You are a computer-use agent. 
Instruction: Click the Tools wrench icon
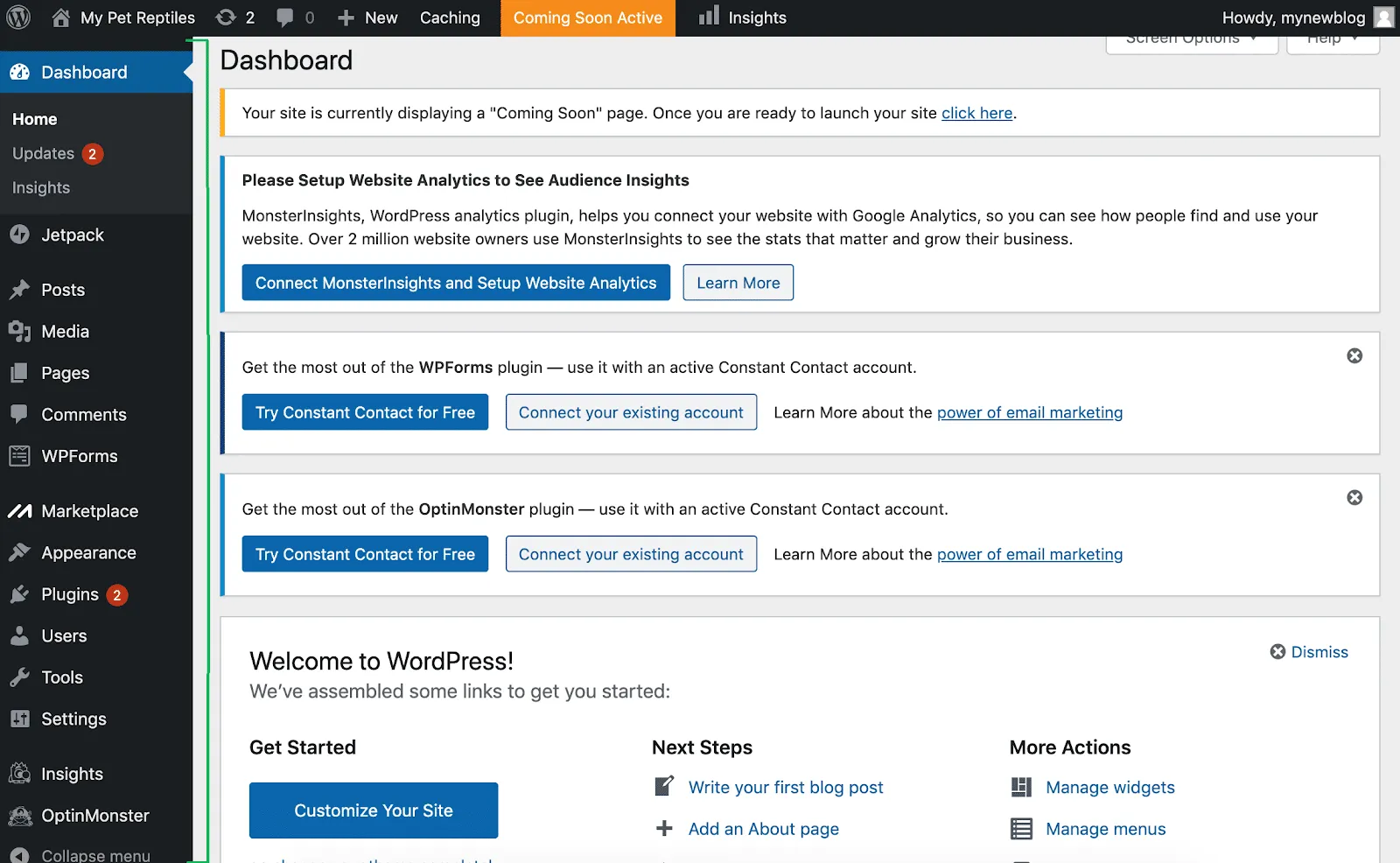(x=19, y=677)
